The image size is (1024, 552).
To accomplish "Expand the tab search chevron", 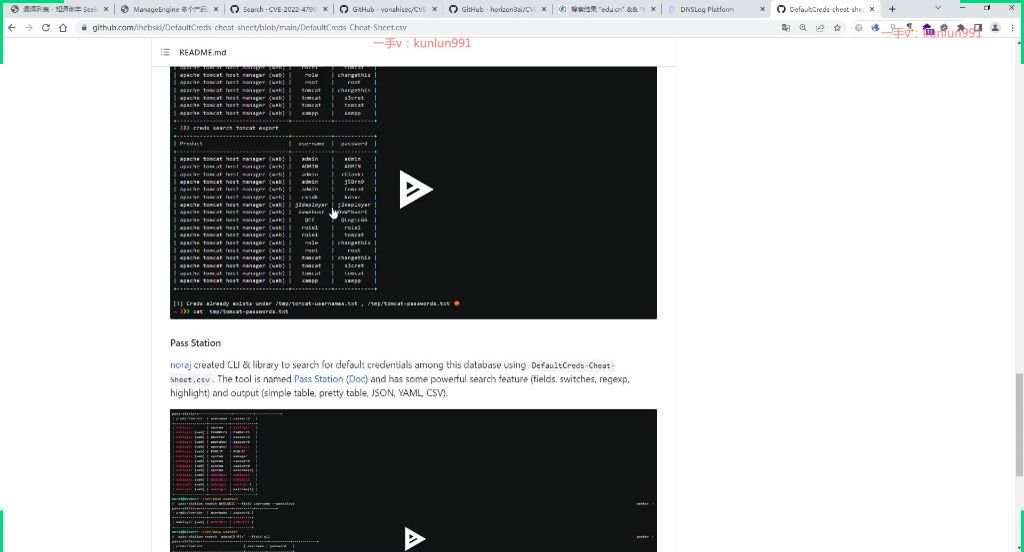I will (938, 8).
